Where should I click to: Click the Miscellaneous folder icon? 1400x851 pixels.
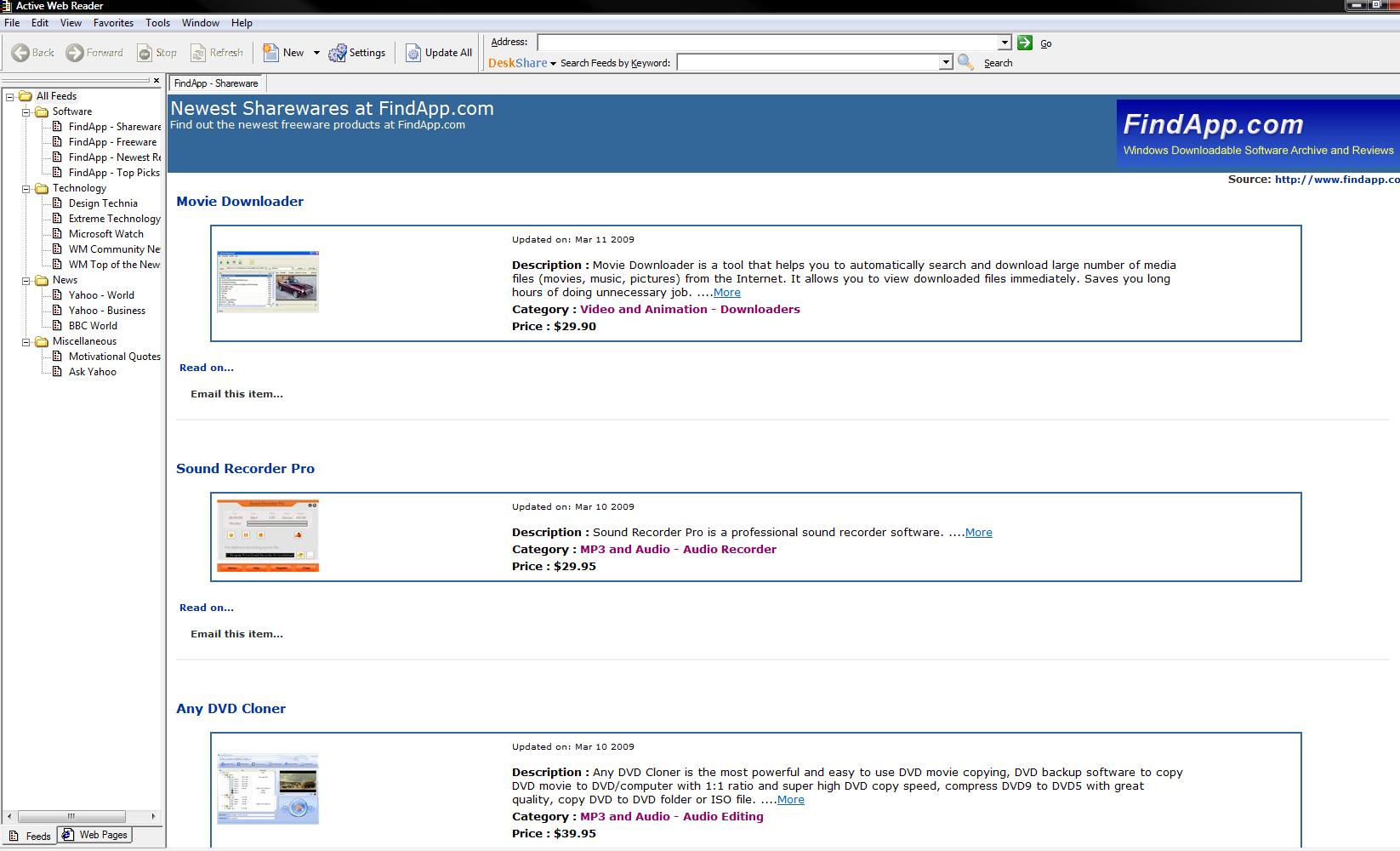click(42, 341)
